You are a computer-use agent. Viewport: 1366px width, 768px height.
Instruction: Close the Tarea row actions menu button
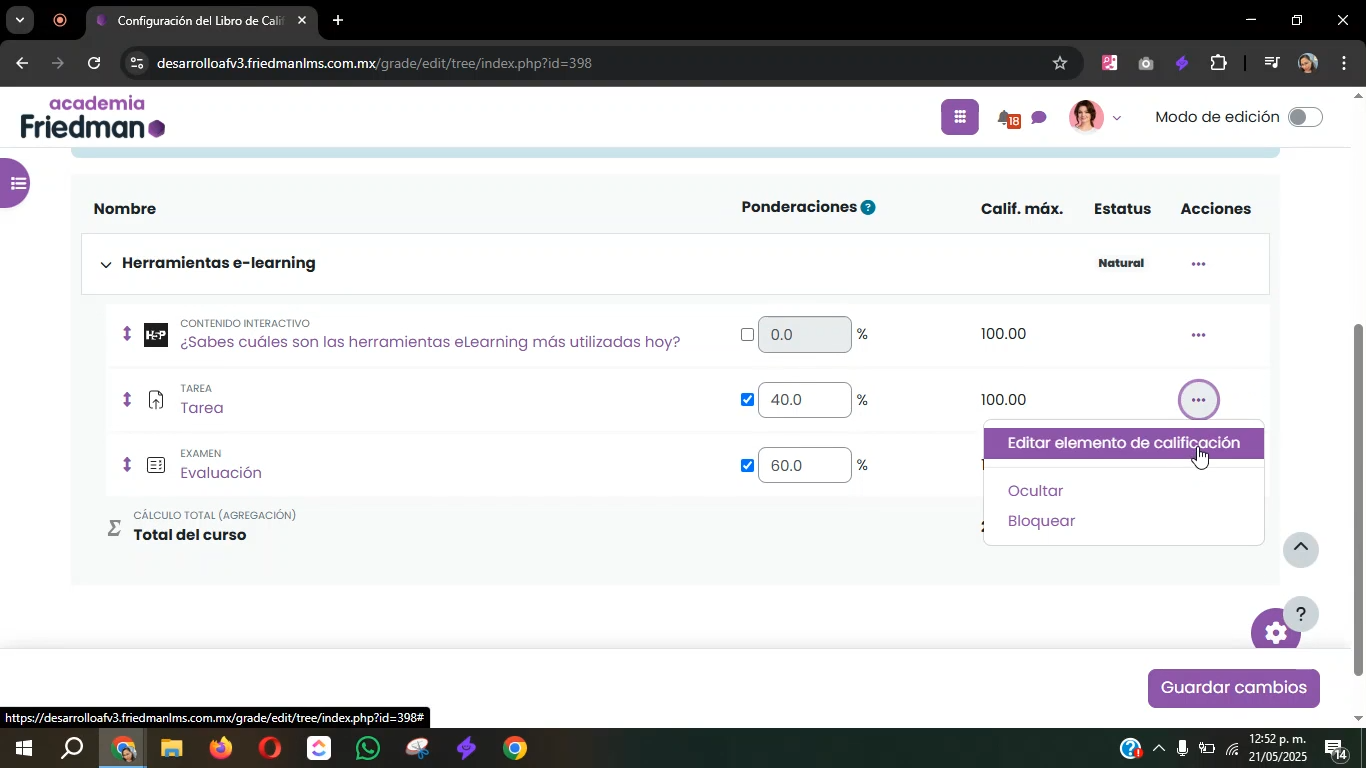click(1198, 400)
